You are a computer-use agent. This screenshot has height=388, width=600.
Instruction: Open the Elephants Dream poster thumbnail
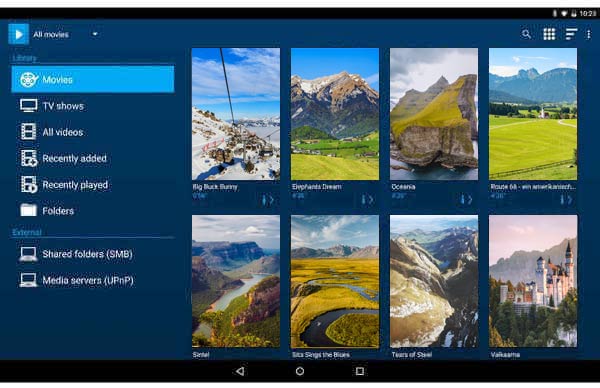(335, 114)
